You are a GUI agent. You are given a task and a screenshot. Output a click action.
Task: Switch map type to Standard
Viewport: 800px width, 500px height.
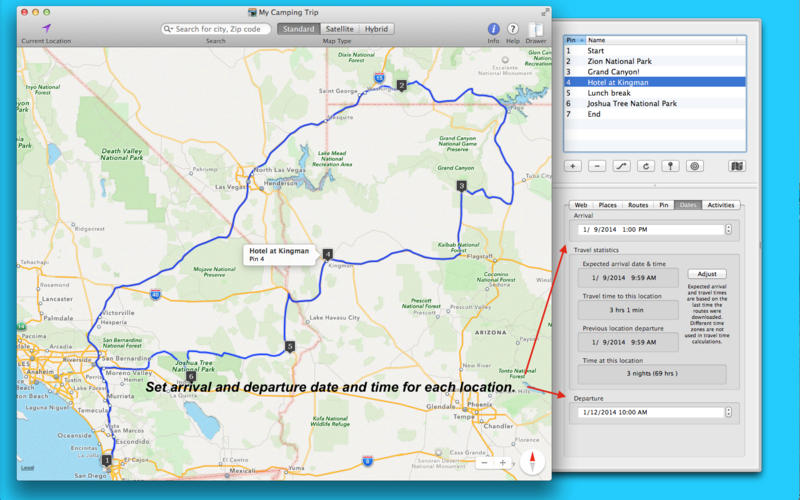298,29
